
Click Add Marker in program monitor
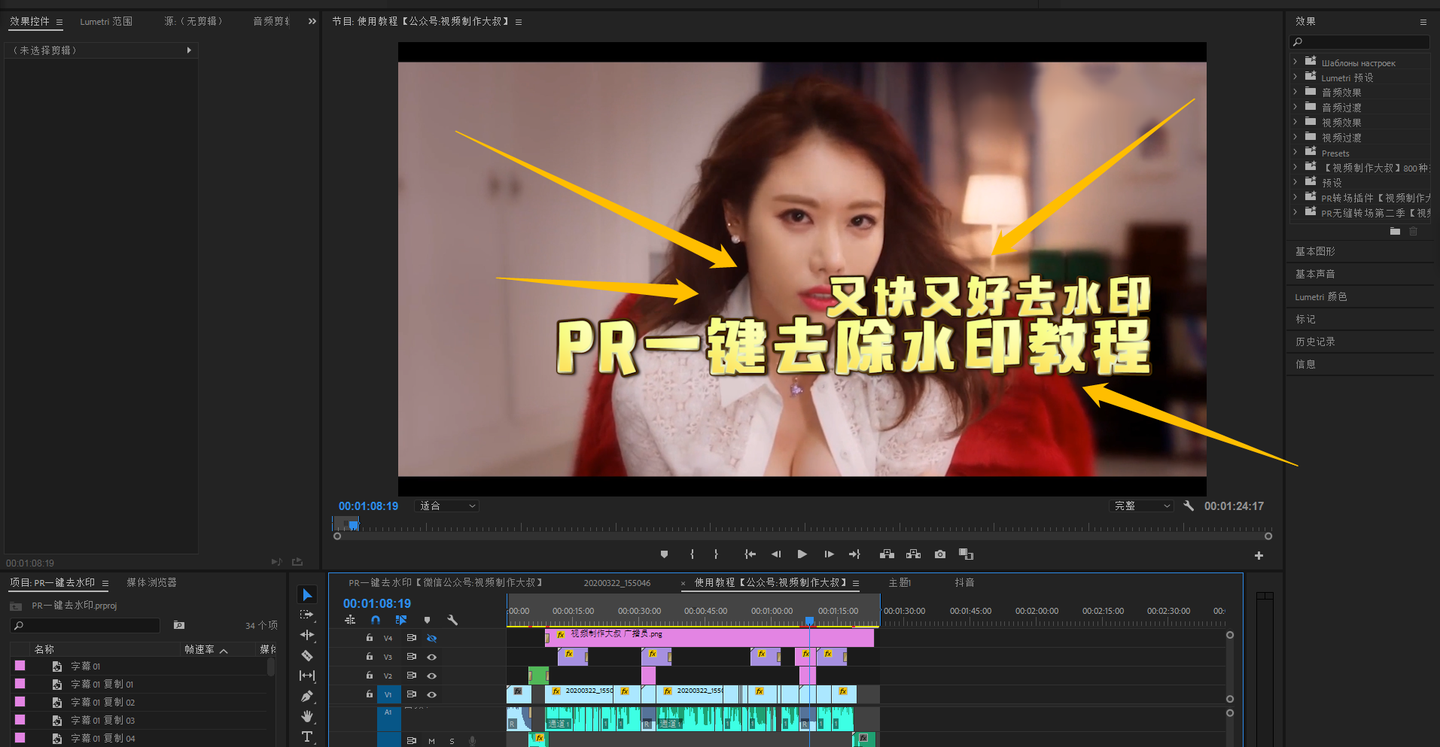click(x=664, y=554)
